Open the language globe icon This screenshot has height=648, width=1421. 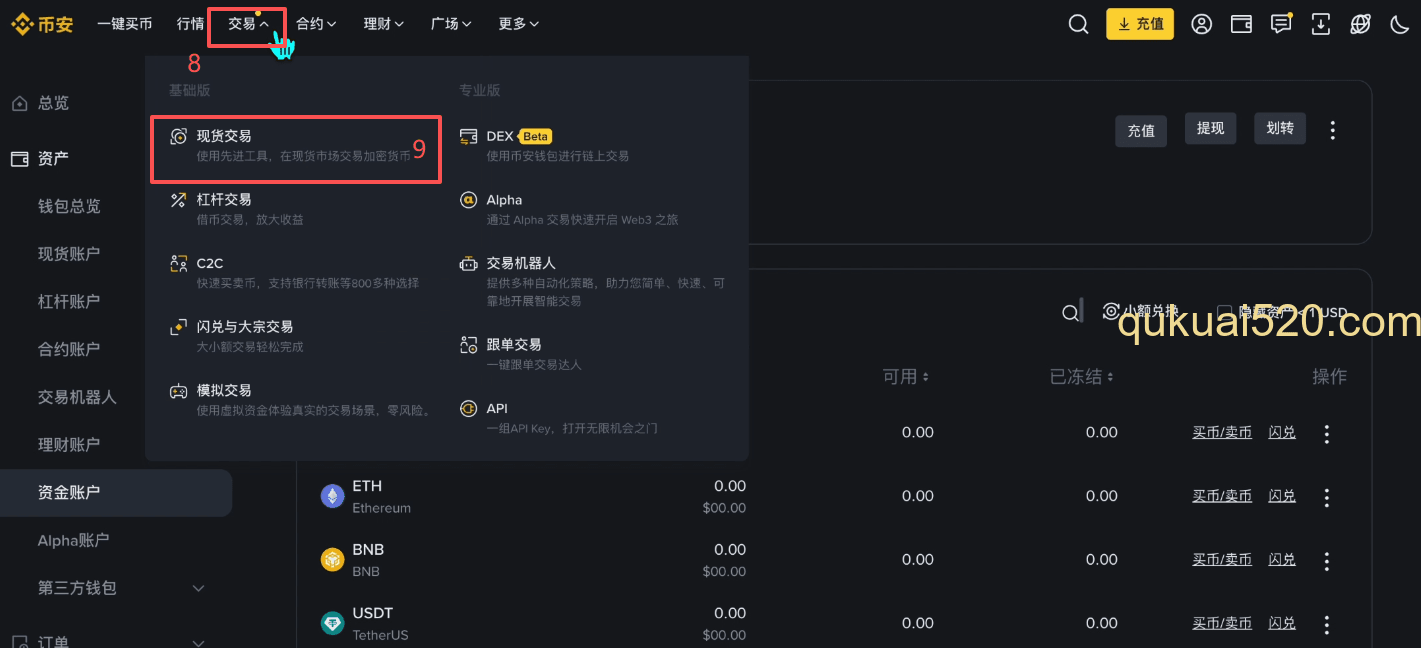[x=1360, y=24]
